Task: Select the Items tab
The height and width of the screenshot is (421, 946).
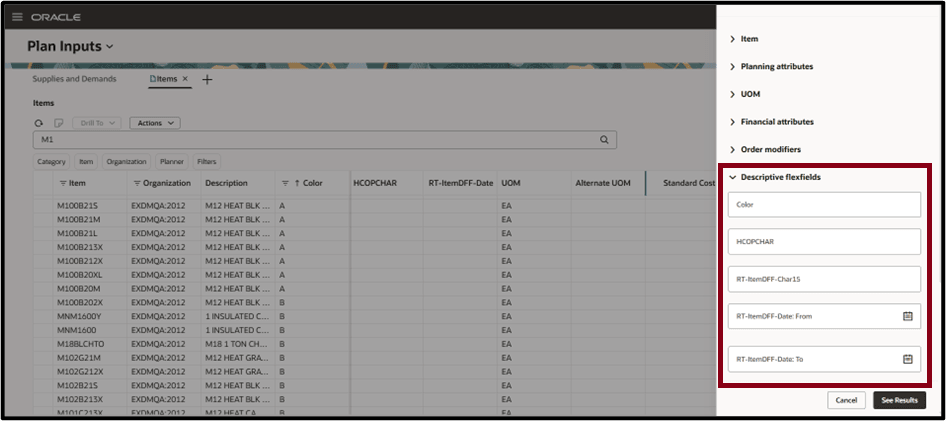Action: [165, 79]
